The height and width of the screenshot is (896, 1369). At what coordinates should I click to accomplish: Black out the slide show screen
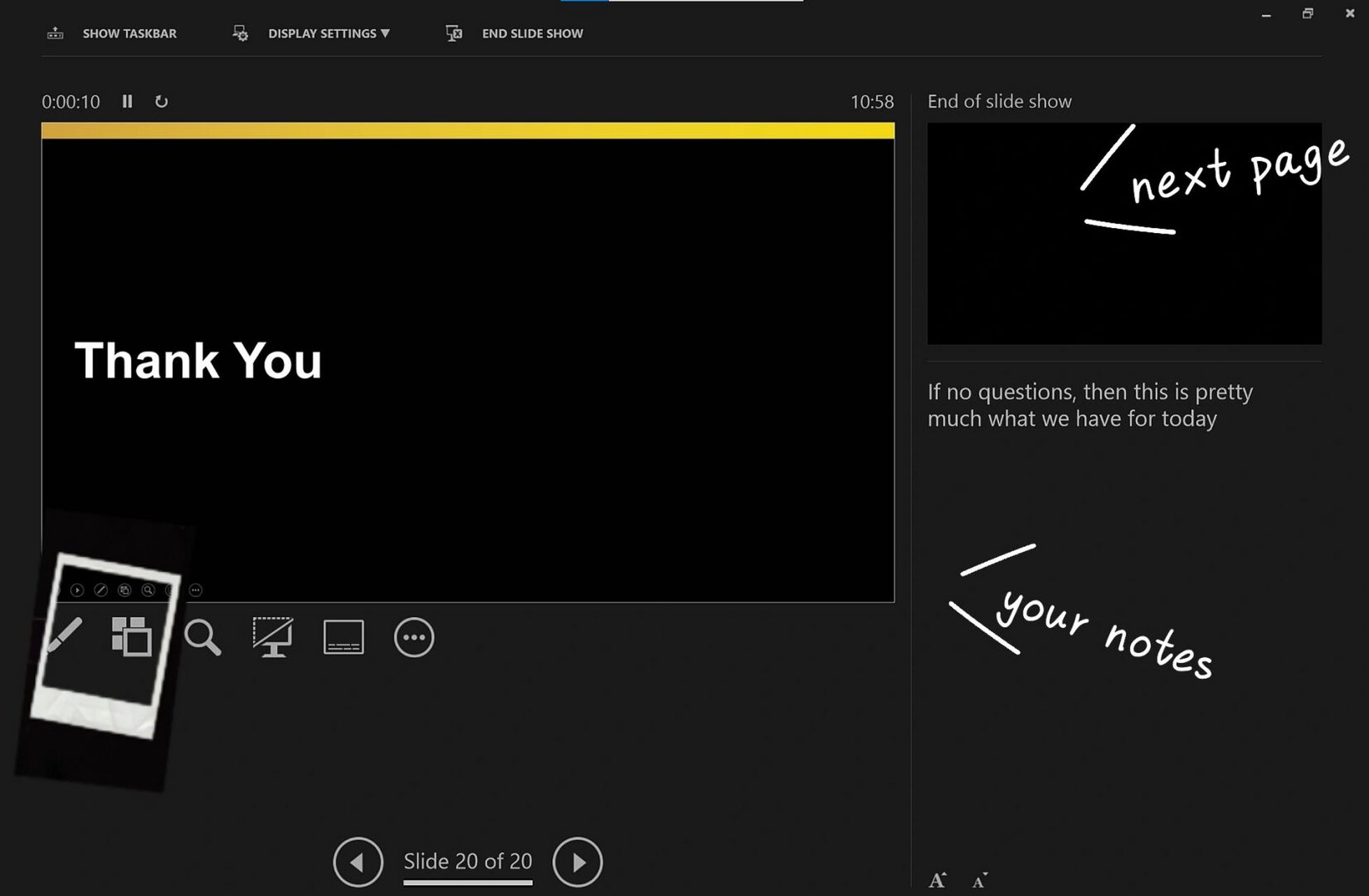[272, 637]
